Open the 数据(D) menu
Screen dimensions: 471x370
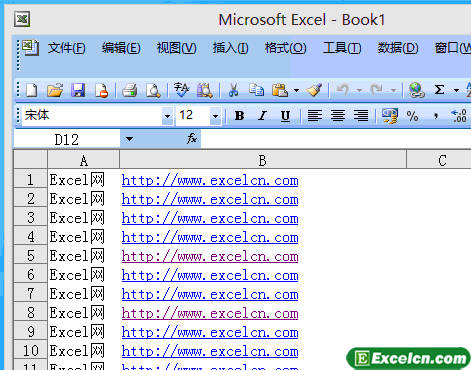[x=398, y=48]
